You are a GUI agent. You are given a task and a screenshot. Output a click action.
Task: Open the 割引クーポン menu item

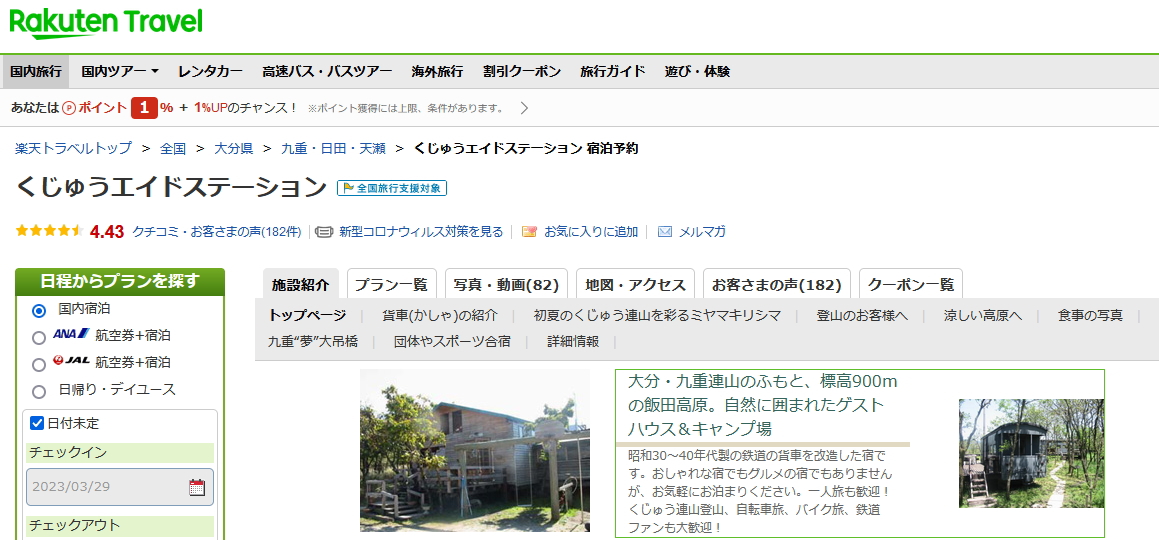pos(522,72)
